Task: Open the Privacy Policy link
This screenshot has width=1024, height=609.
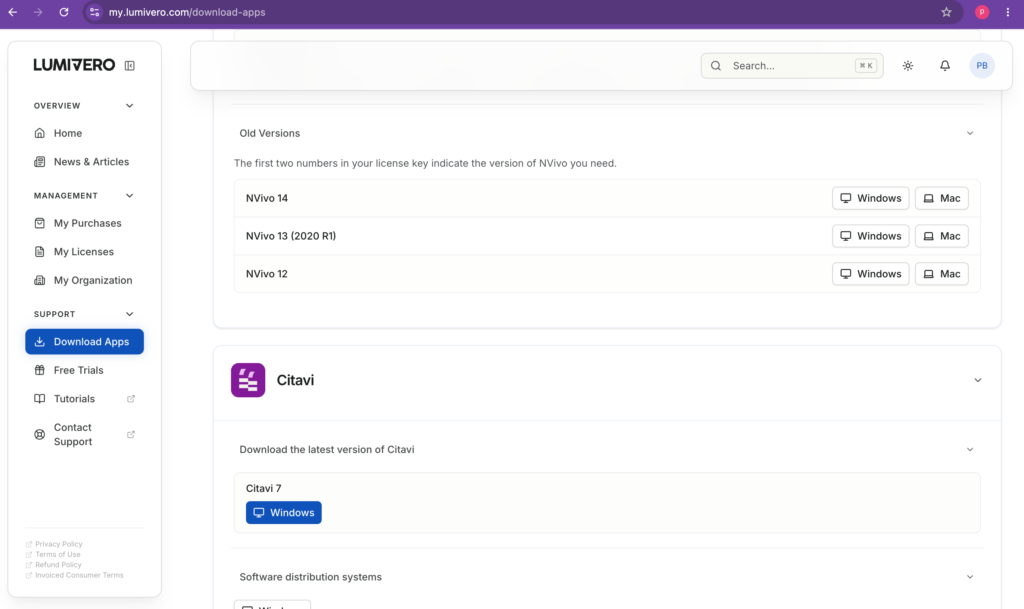Action: [59, 544]
